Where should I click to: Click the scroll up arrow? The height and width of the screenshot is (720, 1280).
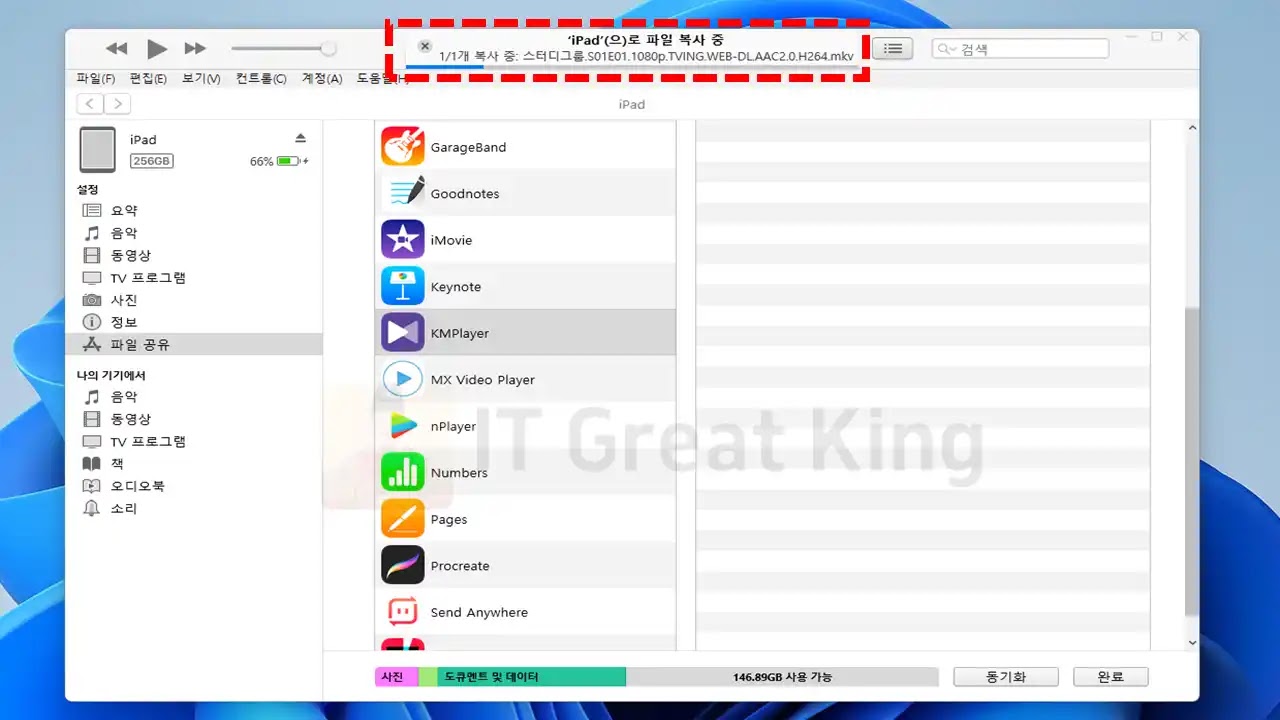tap(1191, 128)
